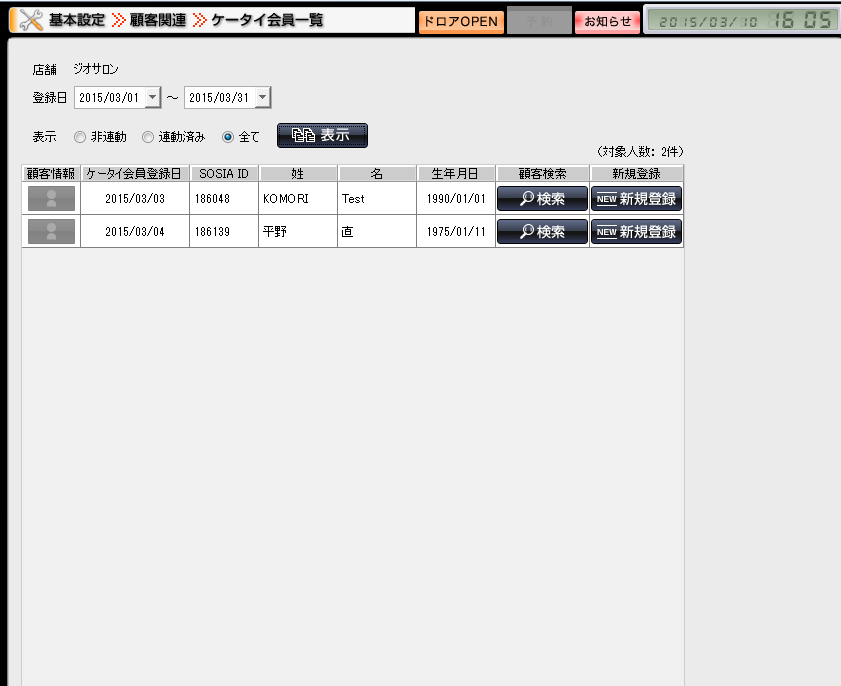The width and height of the screenshot is (841, 686).
Task: Select the 全て radio button
Action: tap(228, 137)
